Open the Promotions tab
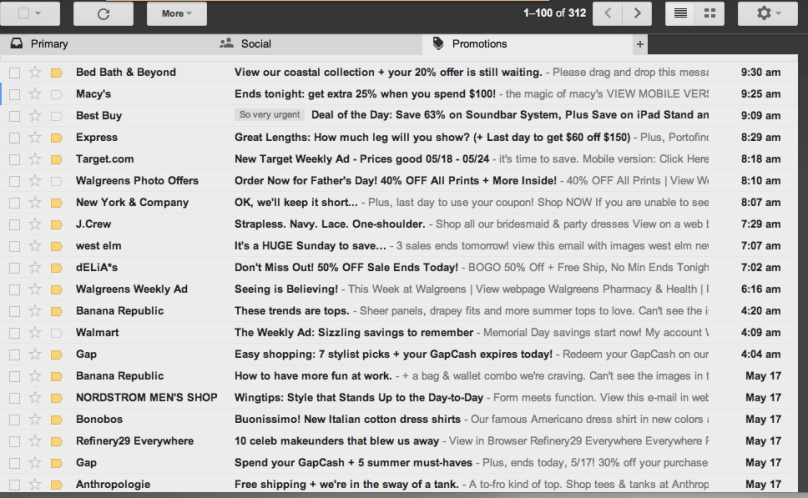The height and width of the screenshot is (498, 808). pos(528,44)
